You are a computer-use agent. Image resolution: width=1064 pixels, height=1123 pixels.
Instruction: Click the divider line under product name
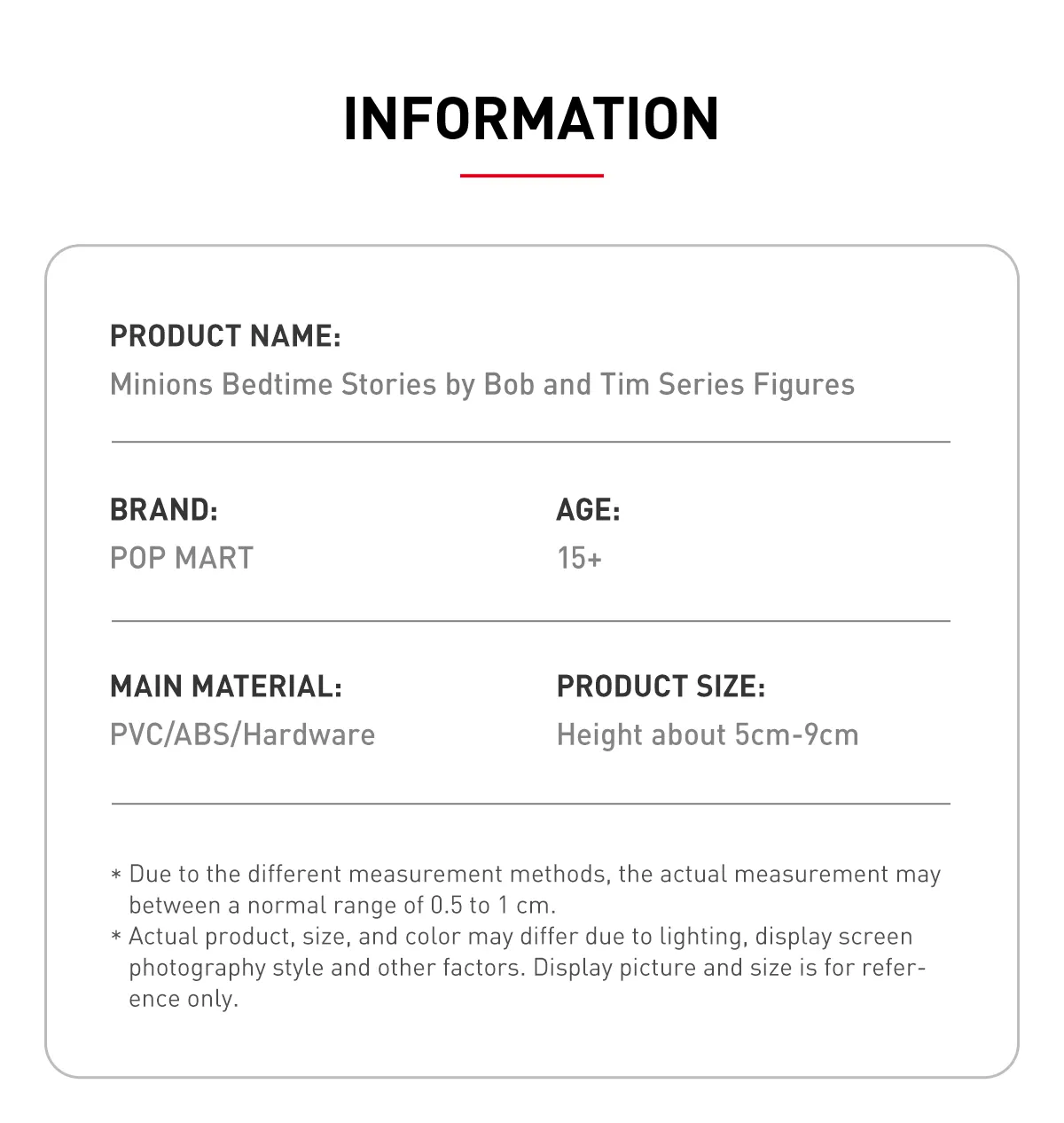pos(531,442)
